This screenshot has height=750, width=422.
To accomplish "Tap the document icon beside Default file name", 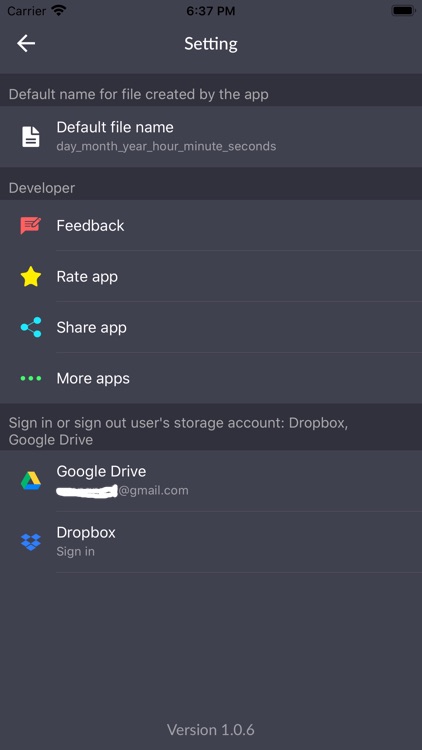I will point(31,136).
